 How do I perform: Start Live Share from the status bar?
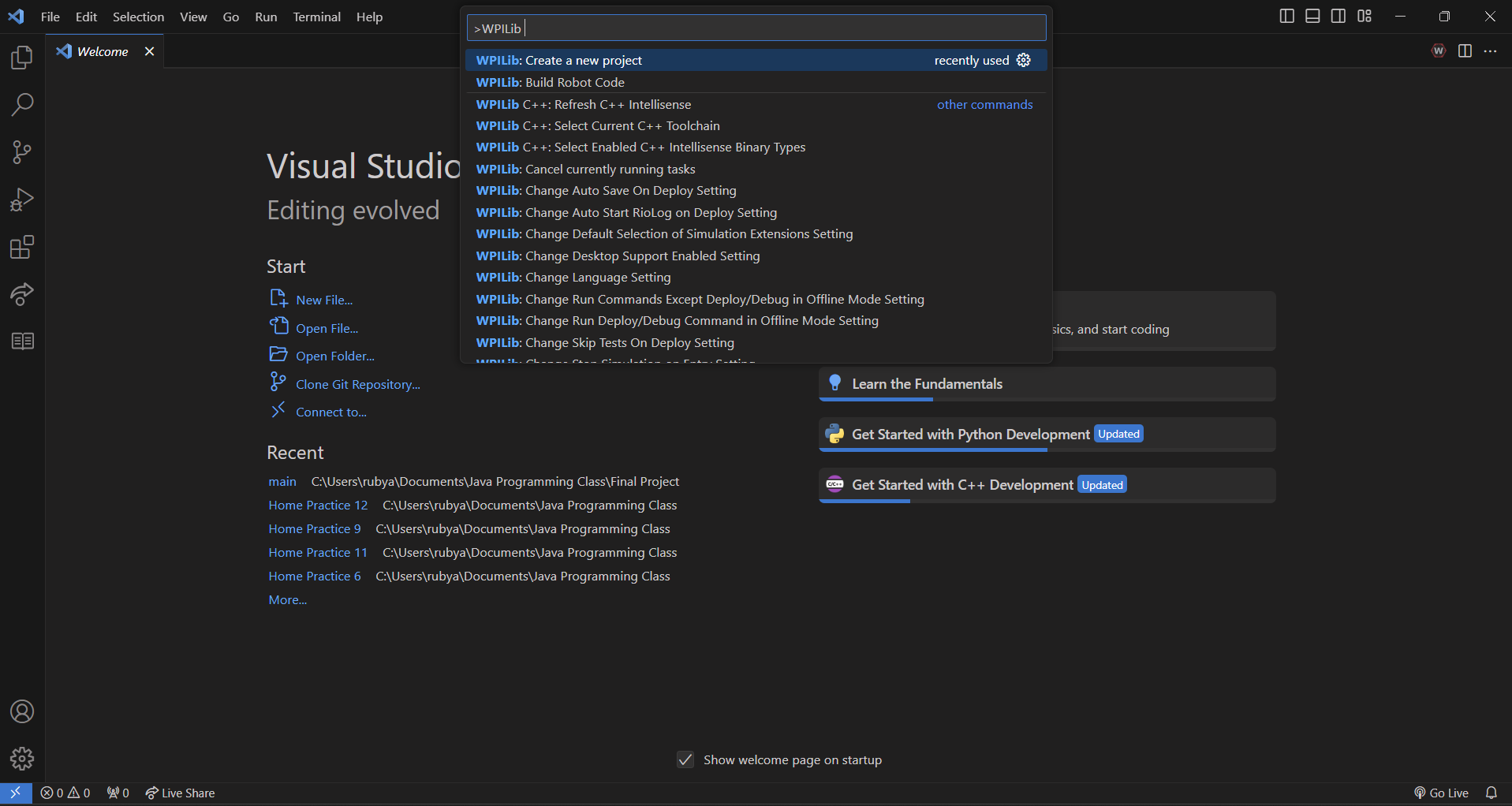pyautogui.click(x=180, y=793)
